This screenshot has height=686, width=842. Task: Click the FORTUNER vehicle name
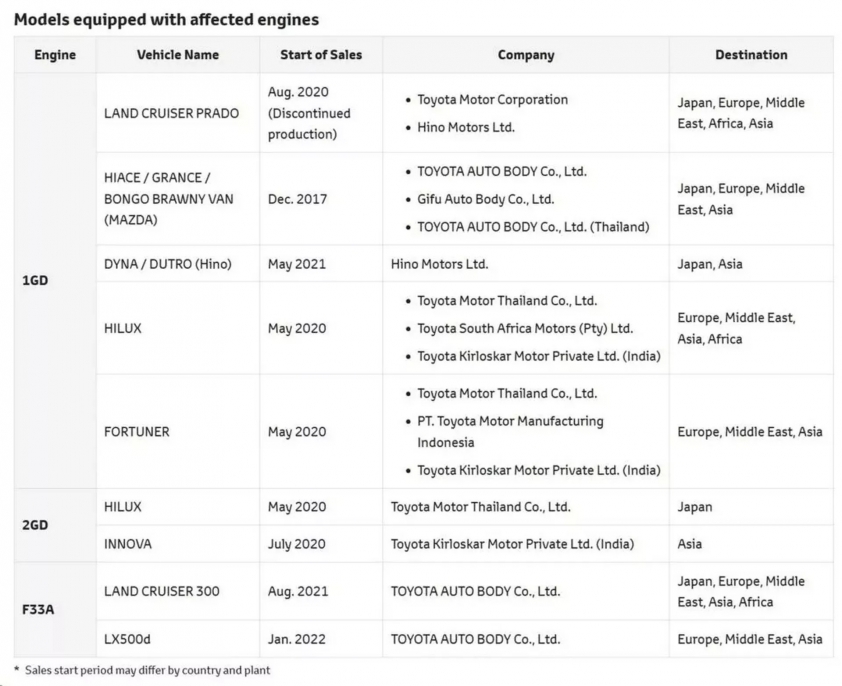[136, 432]
